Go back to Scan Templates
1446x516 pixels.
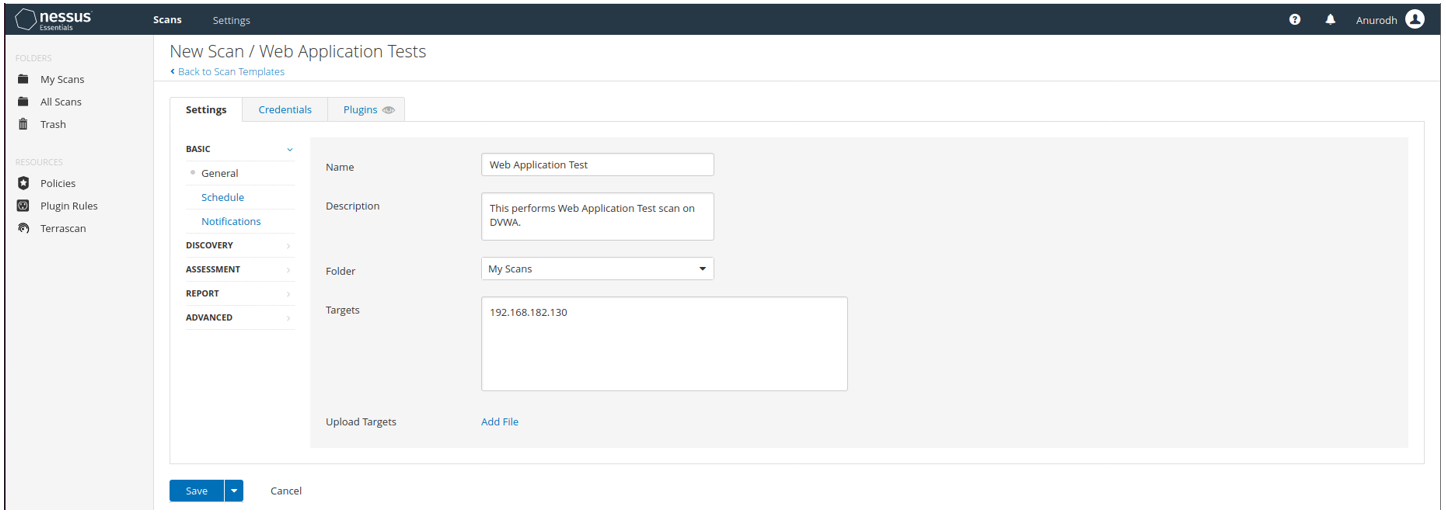(x=227, y=72)
